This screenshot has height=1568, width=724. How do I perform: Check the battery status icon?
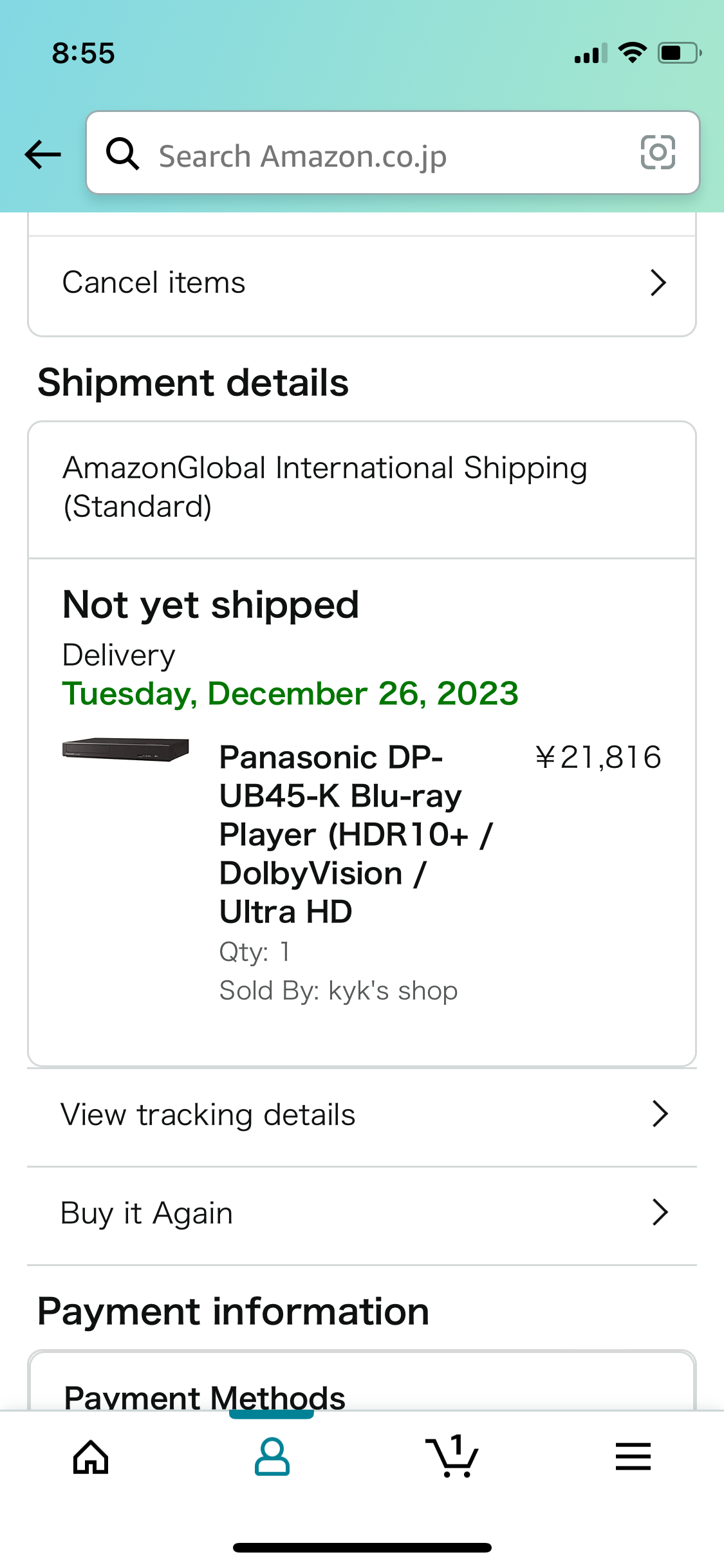coord(678,53)
